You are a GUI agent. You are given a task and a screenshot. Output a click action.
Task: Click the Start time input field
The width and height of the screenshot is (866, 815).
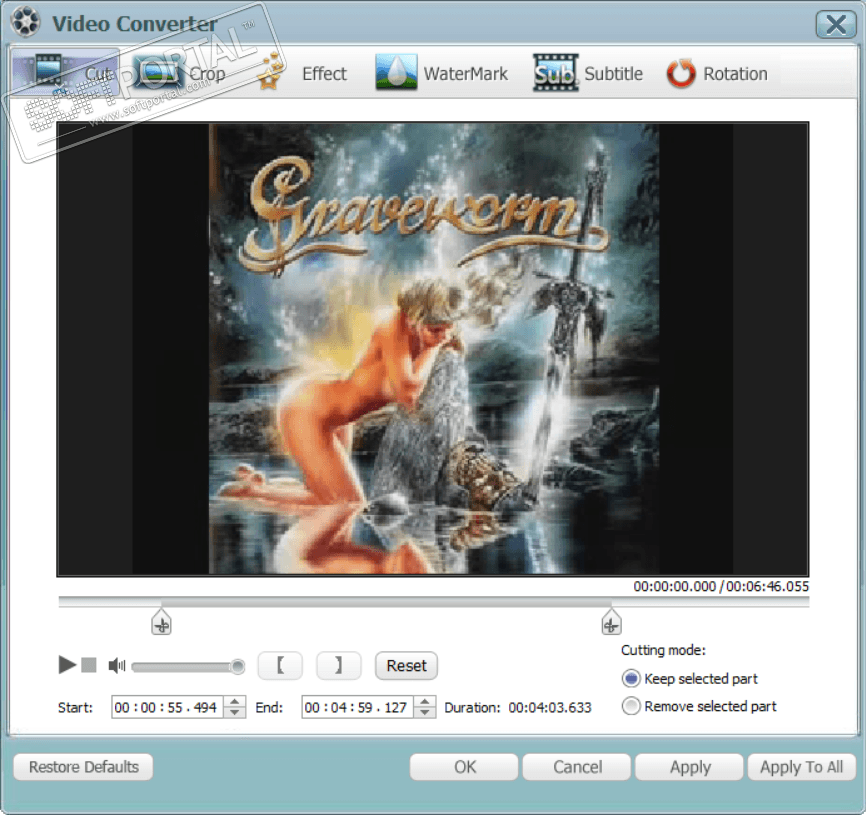click(x=167, y=707)
